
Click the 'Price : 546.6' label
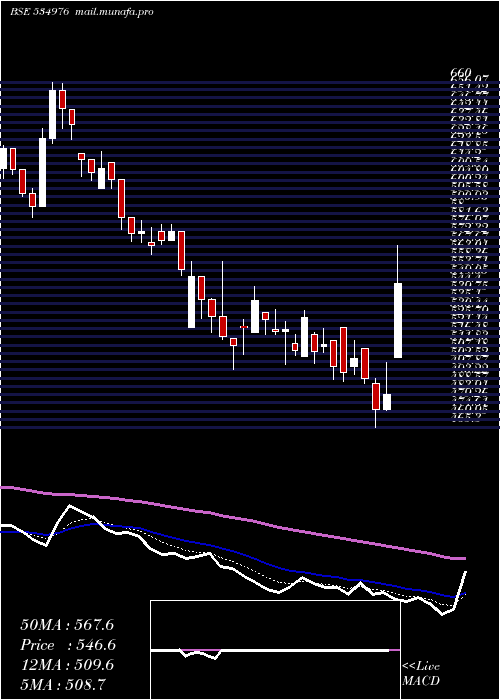[x=68, y=645]
